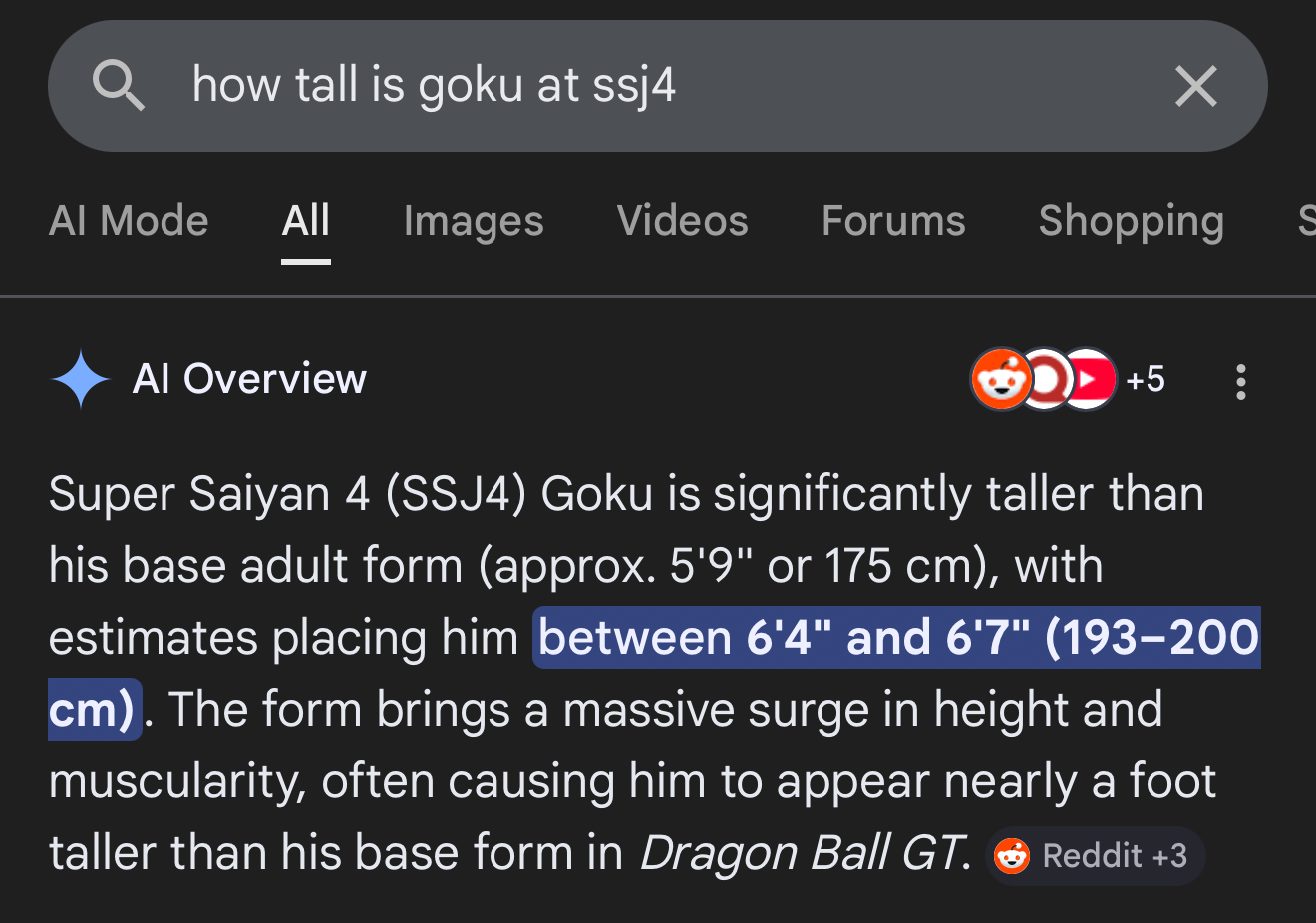
Task: Click the AI Overview heading
Action: point(249,380)
